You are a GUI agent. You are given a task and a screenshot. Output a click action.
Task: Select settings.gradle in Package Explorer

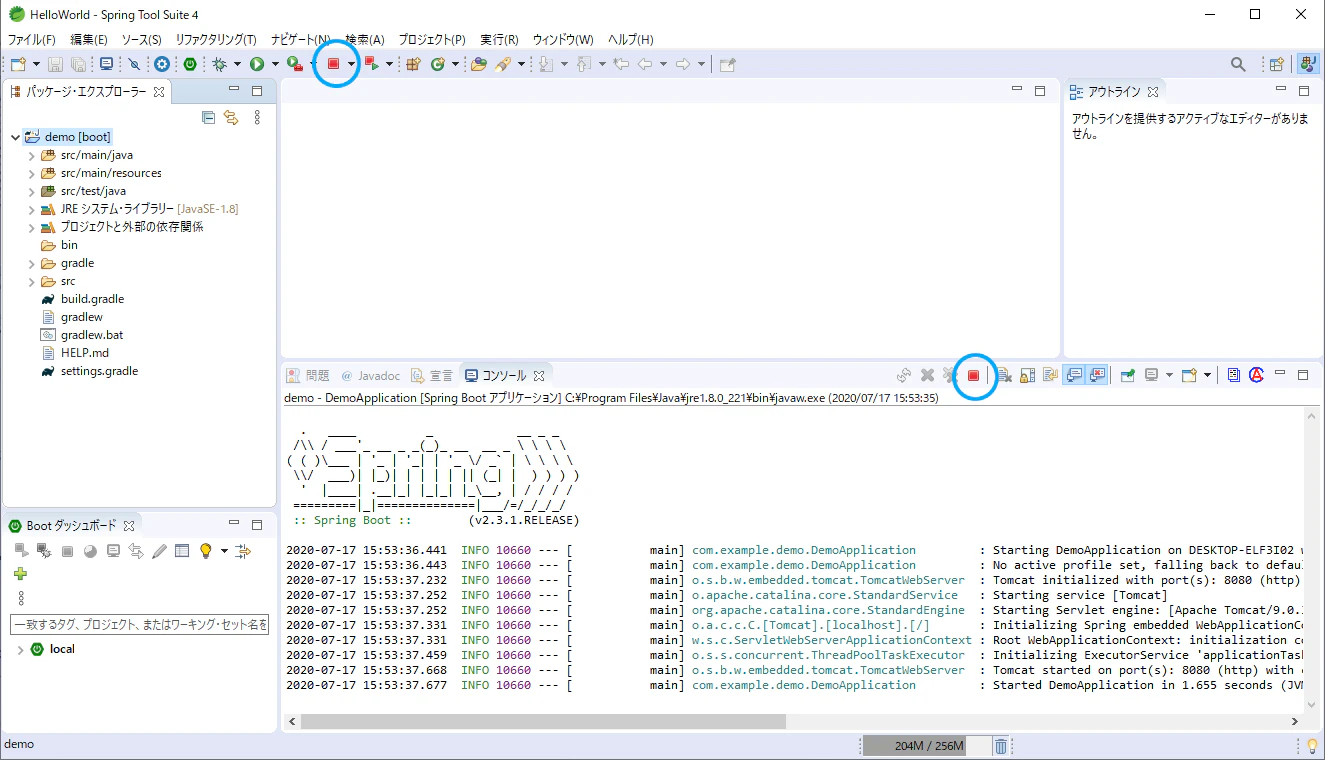point(99,371)
